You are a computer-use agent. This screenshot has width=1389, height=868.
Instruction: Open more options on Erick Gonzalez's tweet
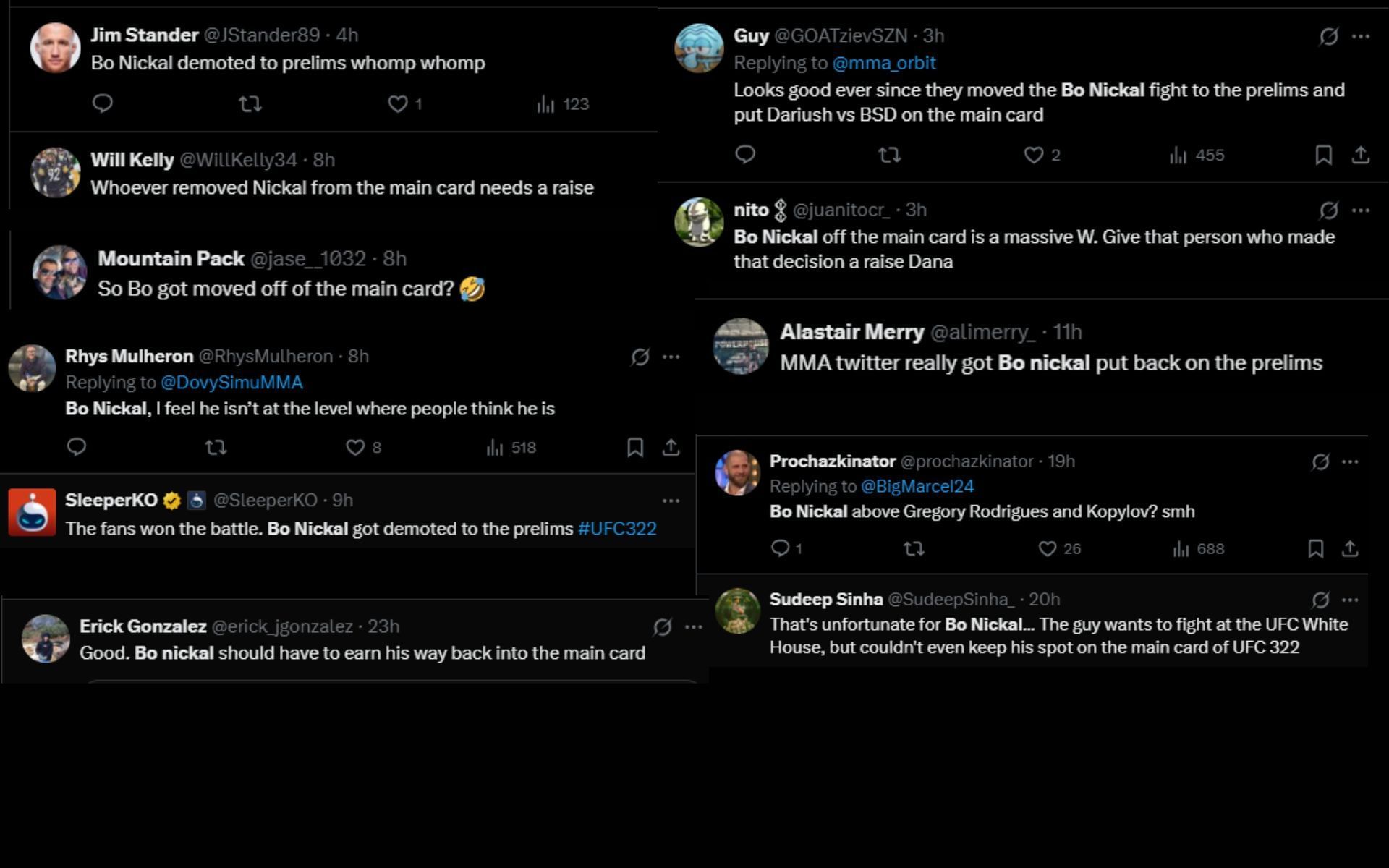tap(692, 629)
